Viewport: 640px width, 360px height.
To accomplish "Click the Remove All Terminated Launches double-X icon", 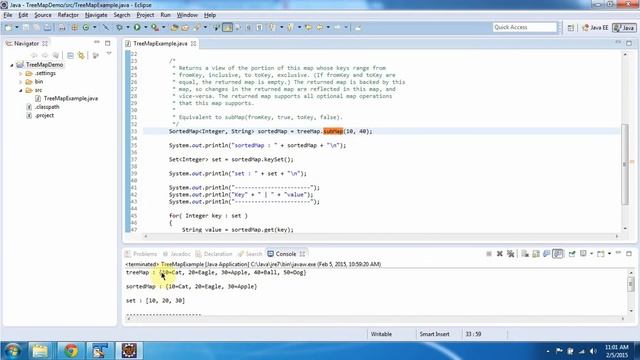I will (x=510, y=254).
